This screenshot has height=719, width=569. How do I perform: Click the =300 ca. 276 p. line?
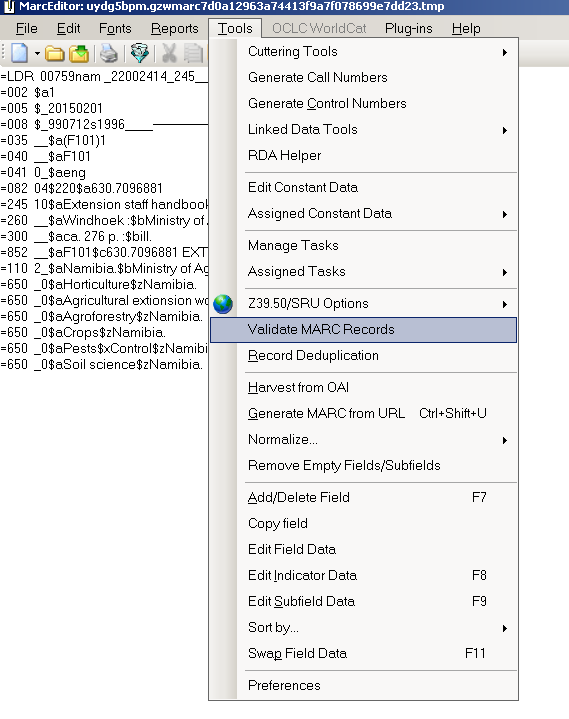pos(76,237)
